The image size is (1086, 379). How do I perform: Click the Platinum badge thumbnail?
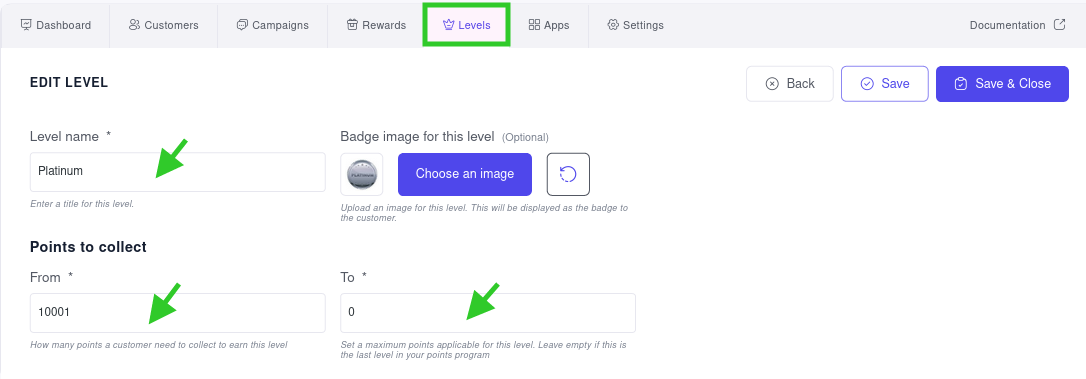(x=362, y=175)
